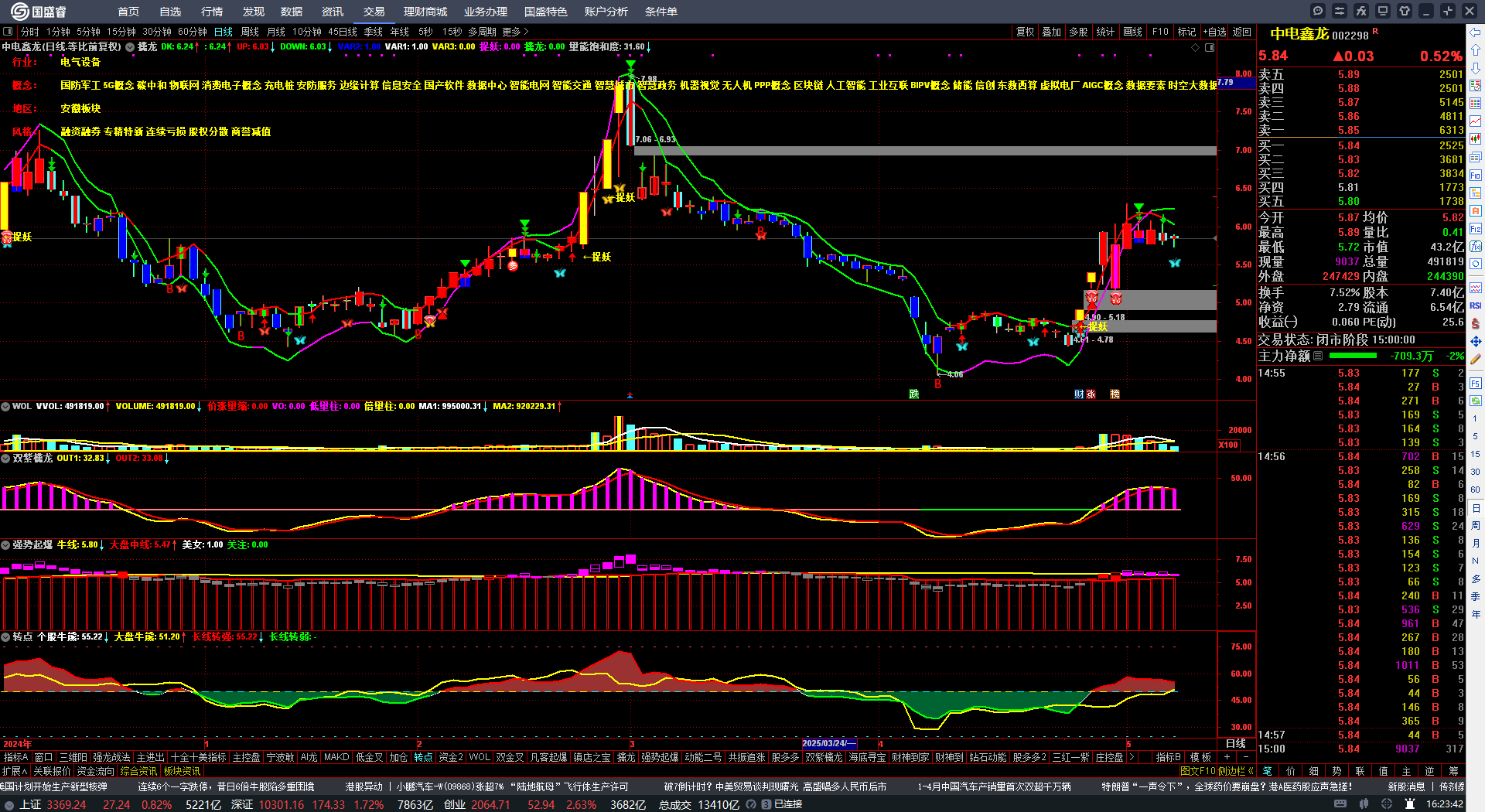Open the 强势起爆 indicator dropdown arrow
The image size is (1485, 812).
tap(5, 545)
